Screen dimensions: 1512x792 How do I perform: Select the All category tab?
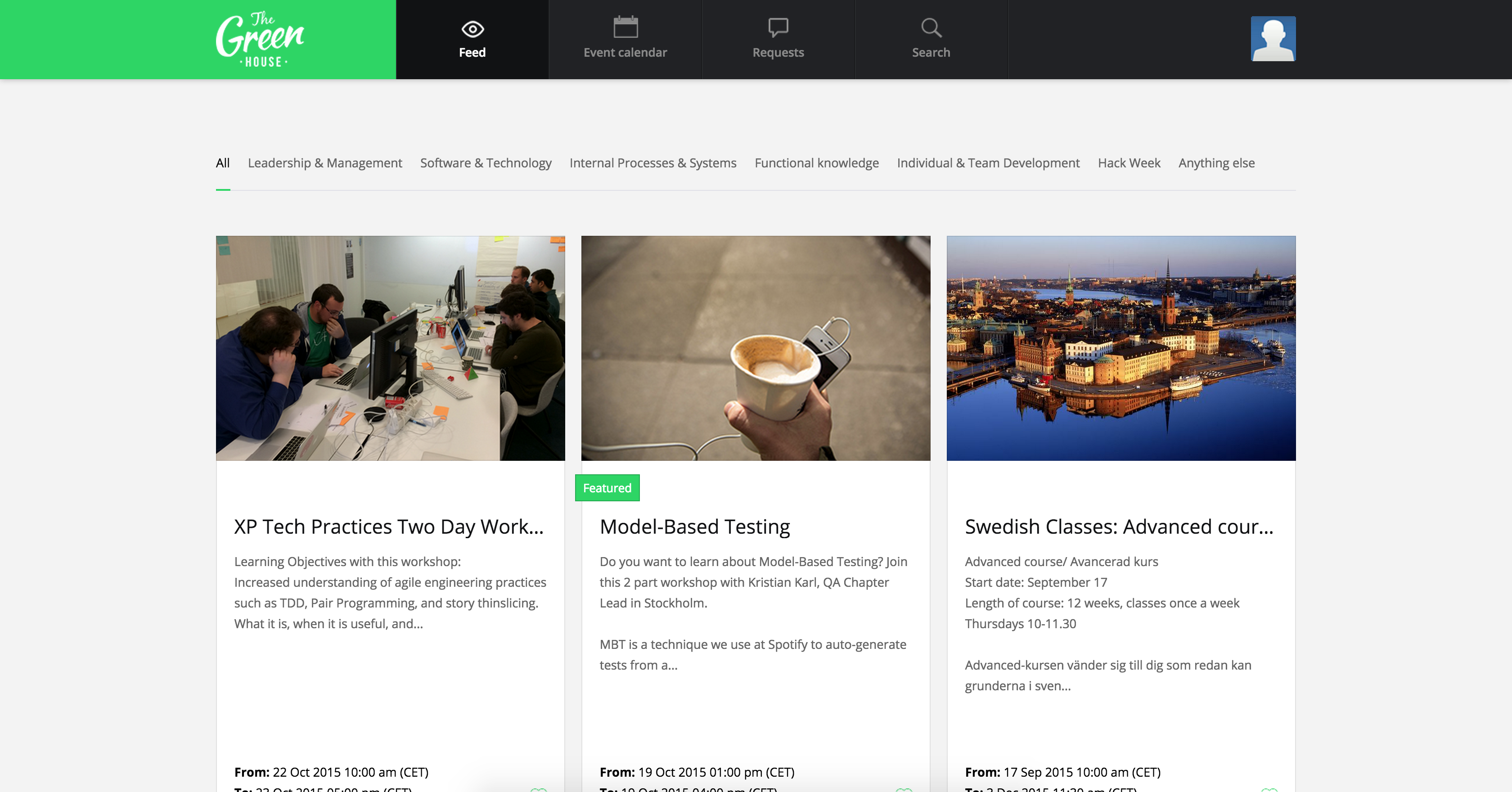tap(222, 163)
